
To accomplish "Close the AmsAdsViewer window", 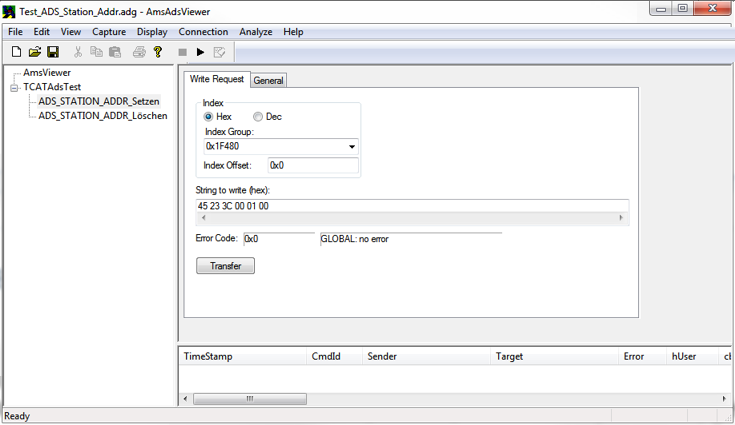I will pos(712,8).
